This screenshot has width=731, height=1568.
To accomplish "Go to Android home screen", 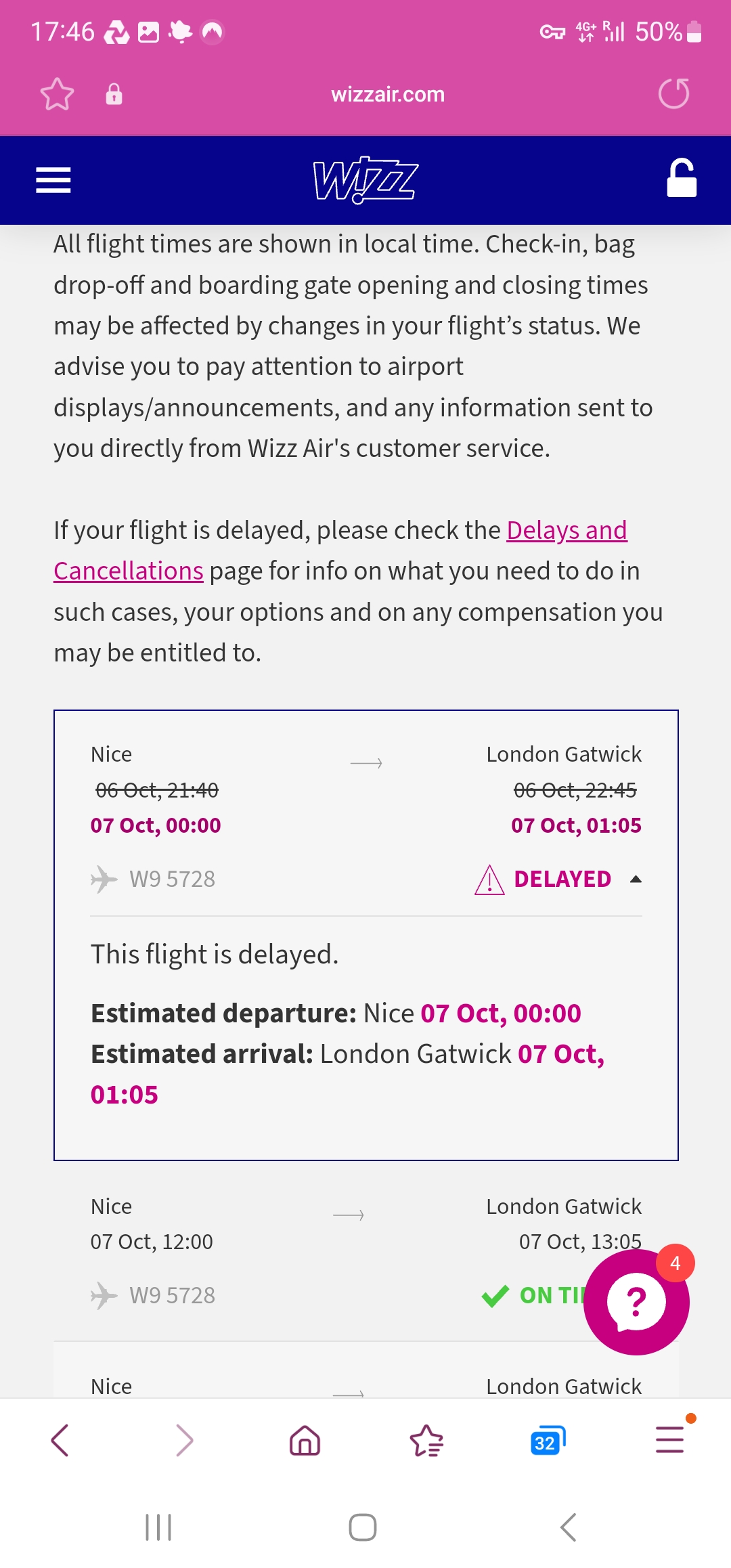I will click(x=363, y=1527).
